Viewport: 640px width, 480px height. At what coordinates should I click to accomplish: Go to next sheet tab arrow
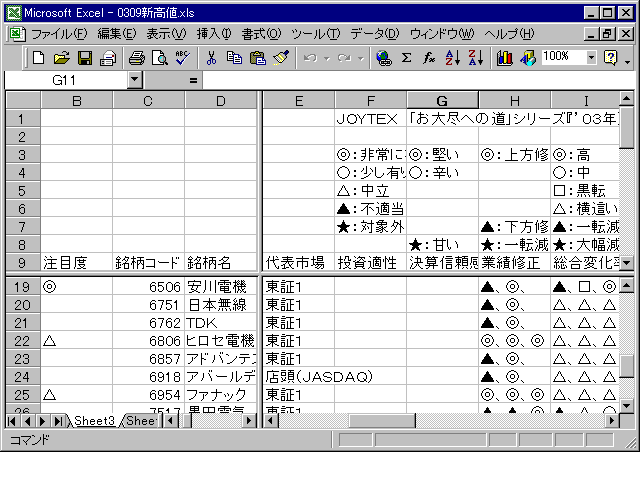coord(42,421)
